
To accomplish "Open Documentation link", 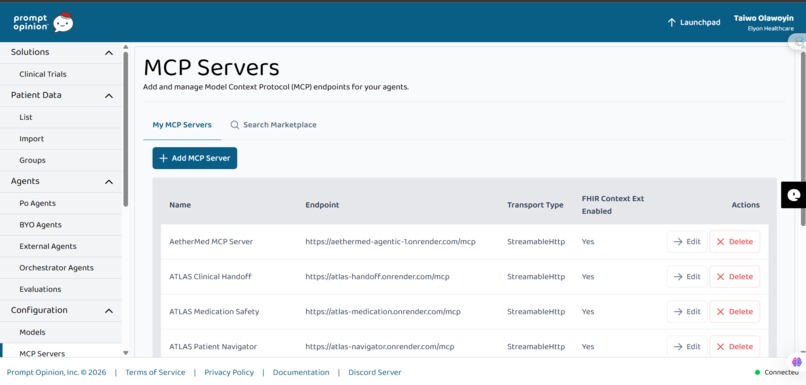I will point(301,372).
